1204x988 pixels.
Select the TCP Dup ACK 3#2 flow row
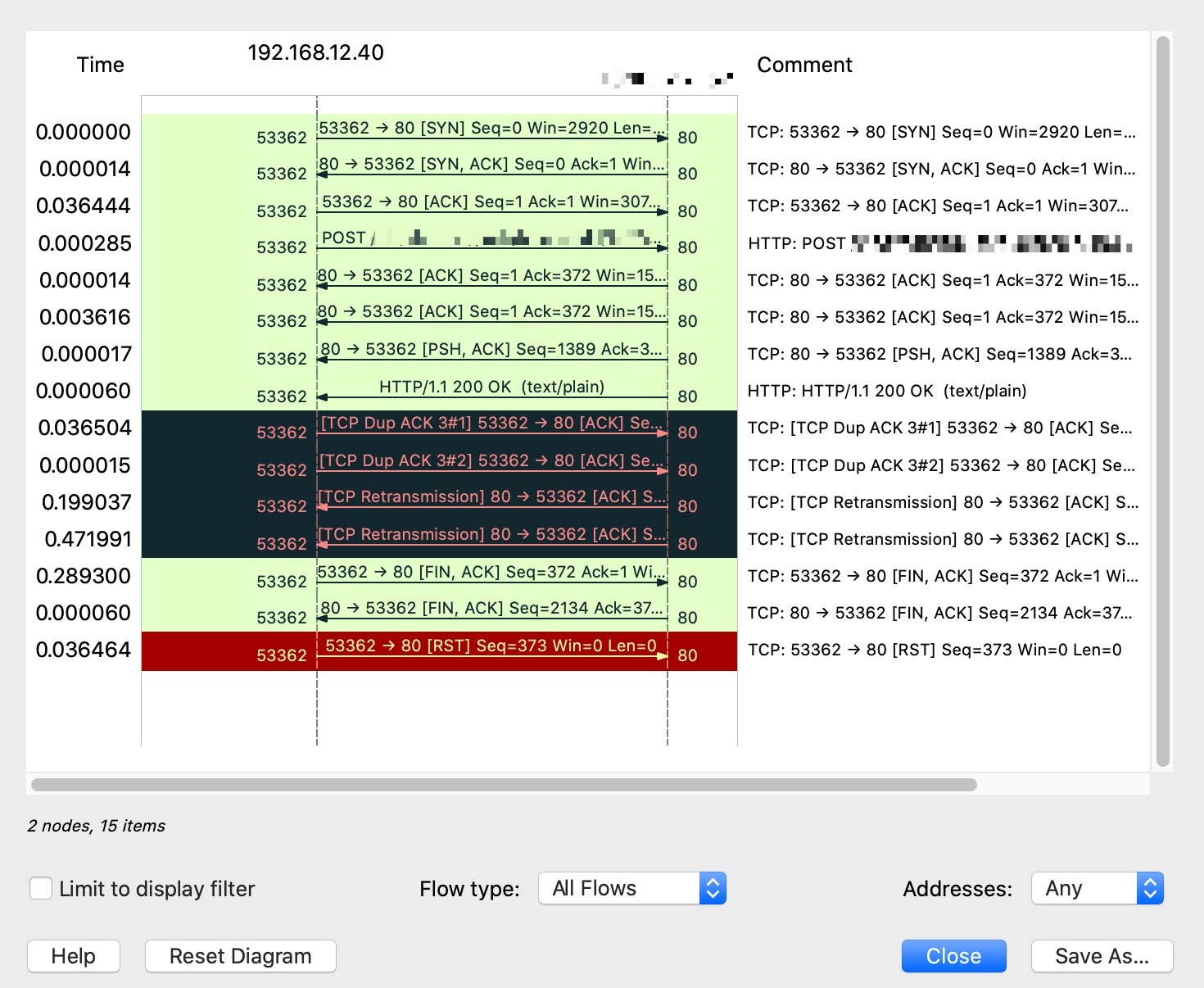491,465
